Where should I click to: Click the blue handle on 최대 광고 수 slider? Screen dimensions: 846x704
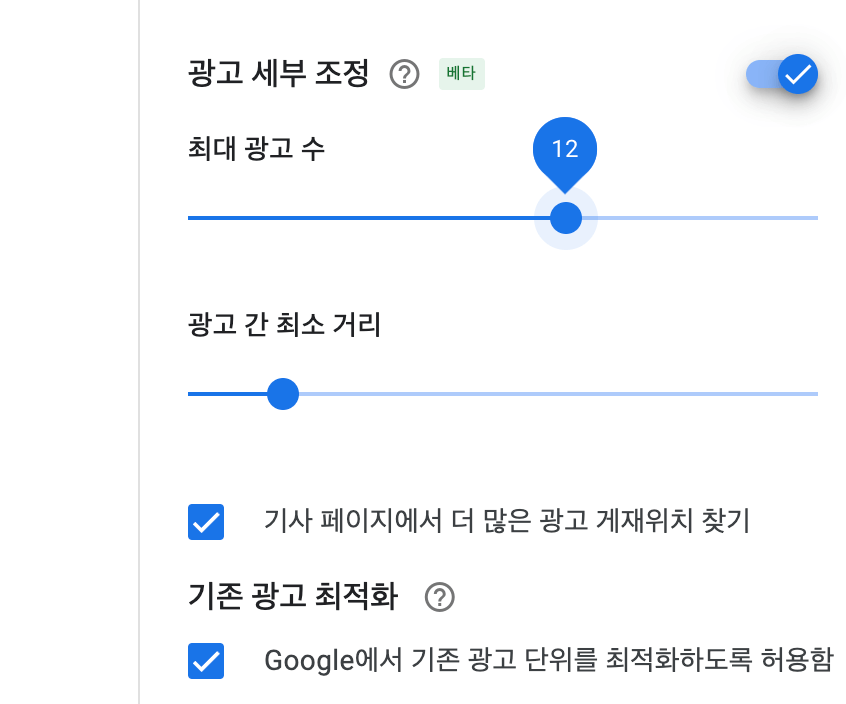(566, 217)
